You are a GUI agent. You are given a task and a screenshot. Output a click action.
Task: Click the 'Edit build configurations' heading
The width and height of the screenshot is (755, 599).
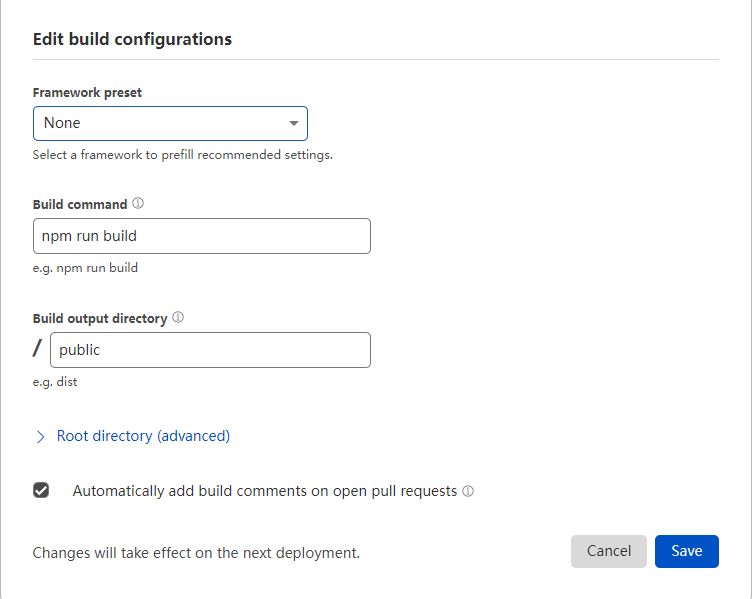click(x=132, y=39)
